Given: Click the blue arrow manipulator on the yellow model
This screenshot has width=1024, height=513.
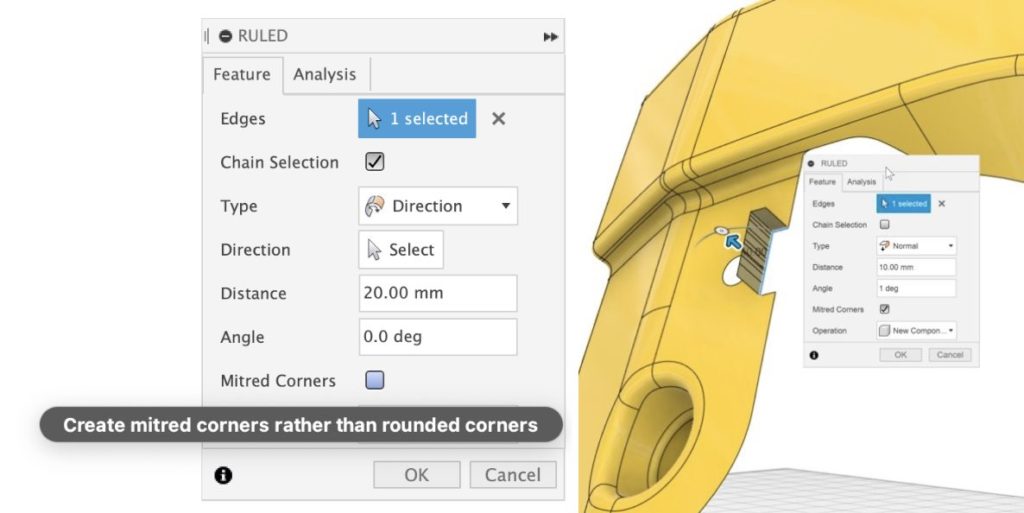Looking at the screenshot, I should tap(733, 240).
